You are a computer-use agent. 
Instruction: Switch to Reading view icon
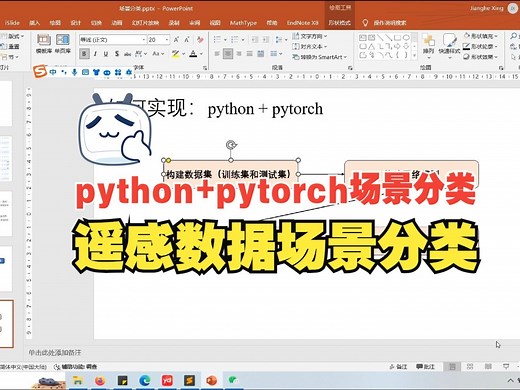488,367
